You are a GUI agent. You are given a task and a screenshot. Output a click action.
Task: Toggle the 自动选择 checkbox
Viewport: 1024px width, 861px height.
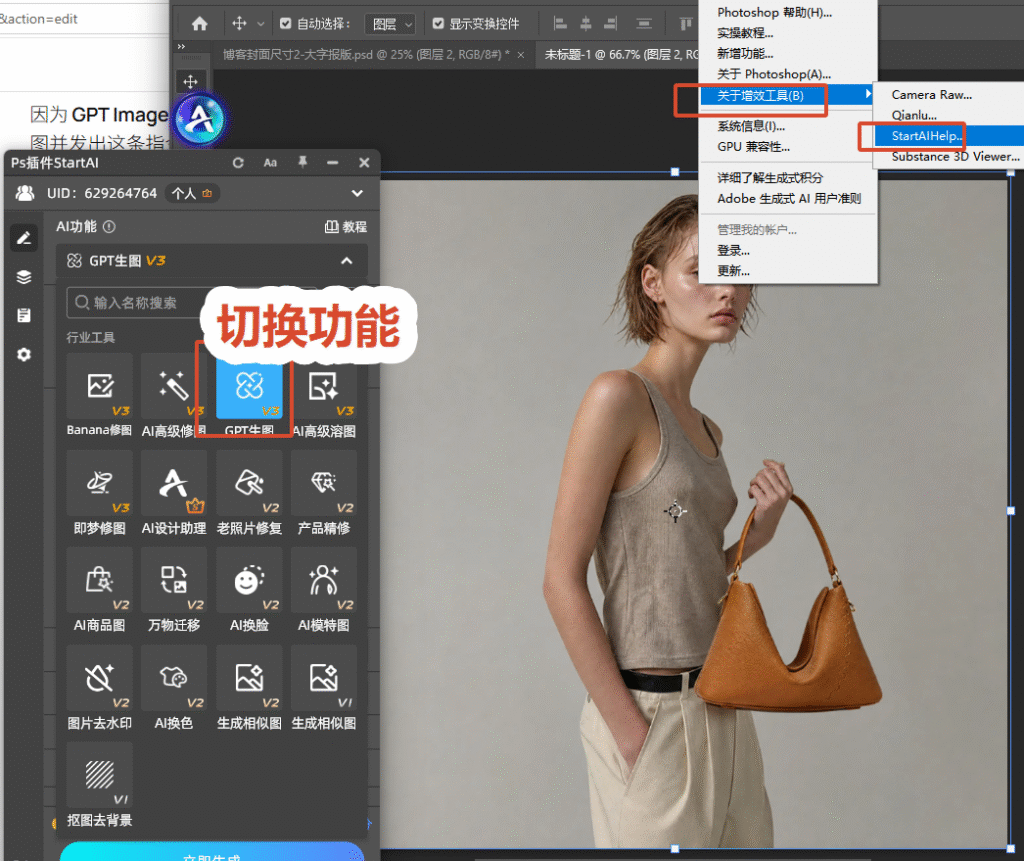click(x=285, y=24)
